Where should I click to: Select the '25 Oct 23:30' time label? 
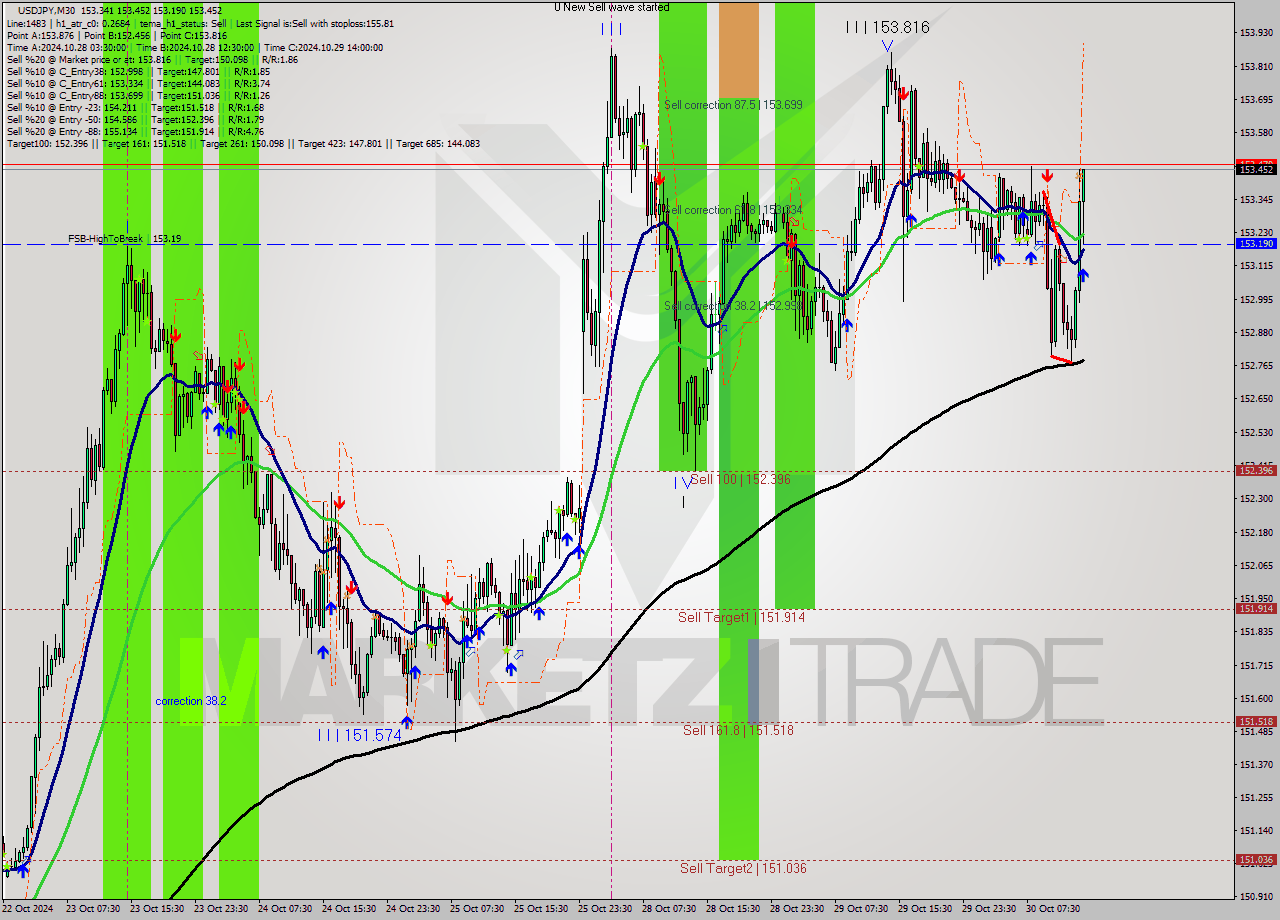[x=605, y=909]
